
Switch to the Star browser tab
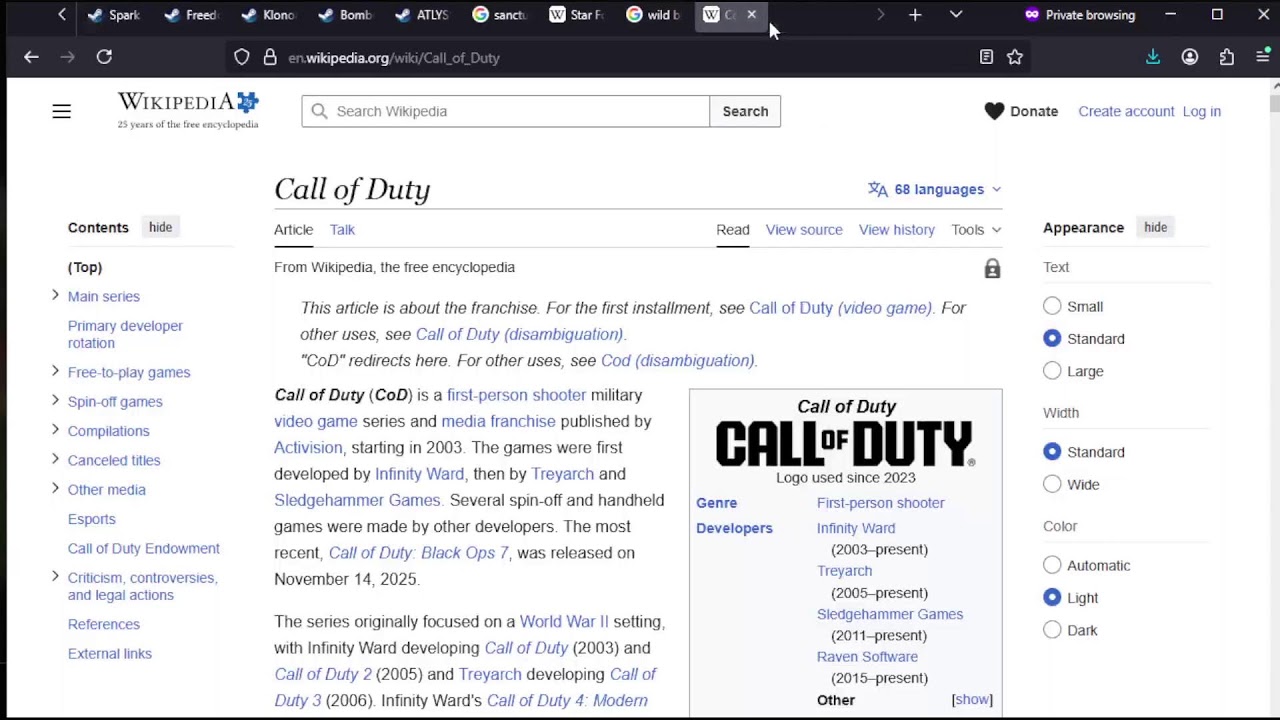point(578,15)
